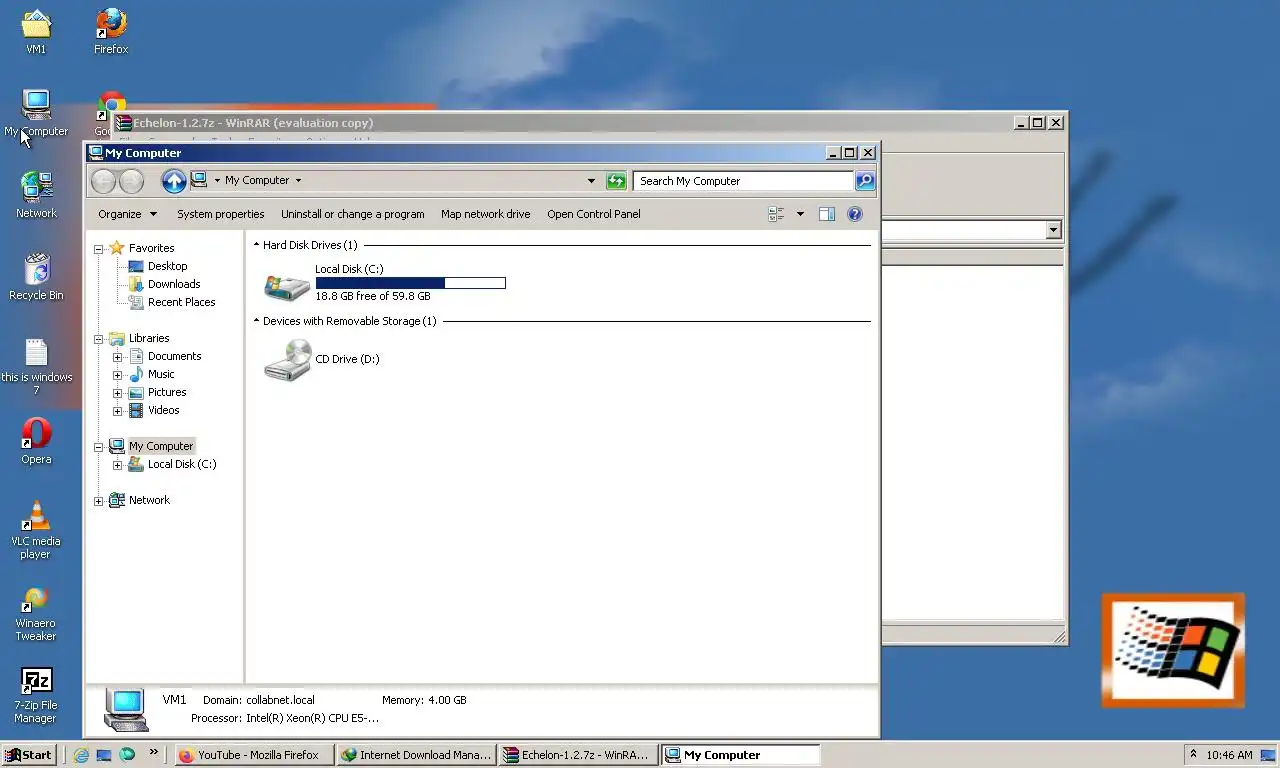Select Local Disk (C:) drive icon
Image resolution: width=1280 pixels, height=768 pixels.
click(x=287, y=286)
